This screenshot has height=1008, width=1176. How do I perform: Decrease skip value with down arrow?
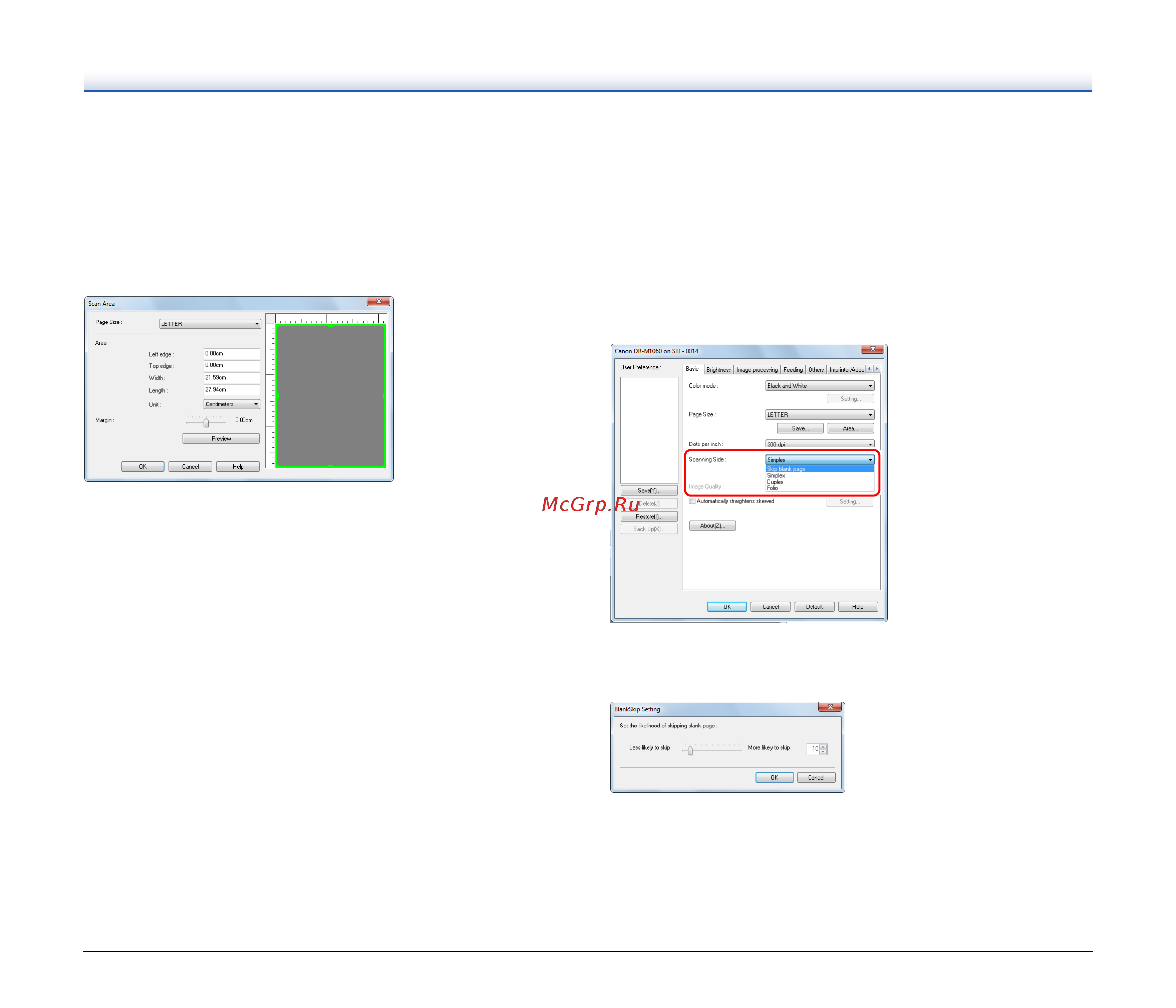click(x=823, y=752)
